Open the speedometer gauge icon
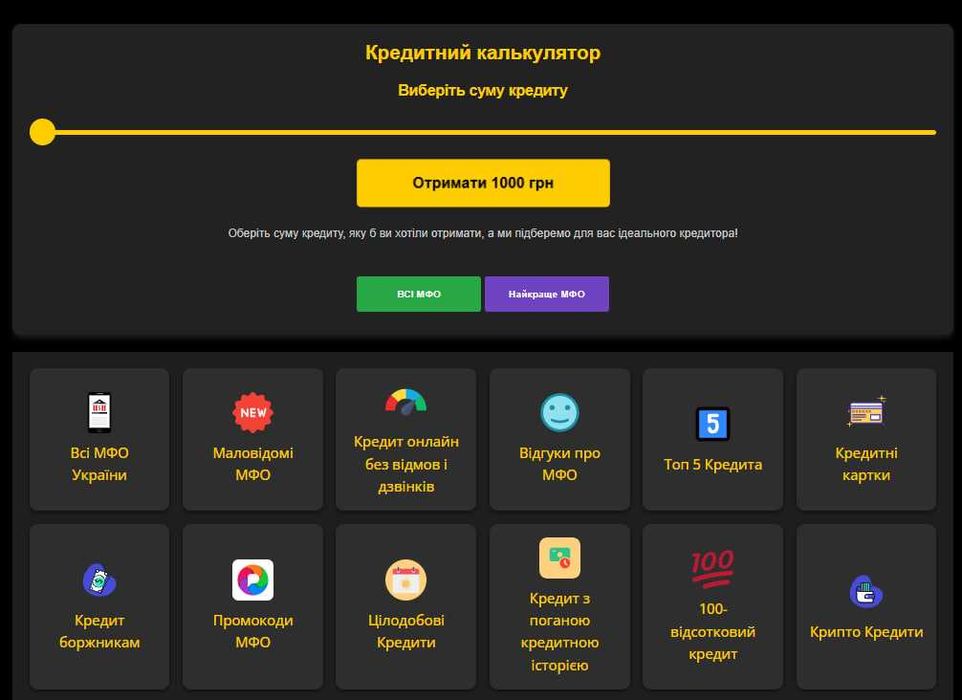Image resolution: width=962 pixels, height=700 pixels. (406, 402)
